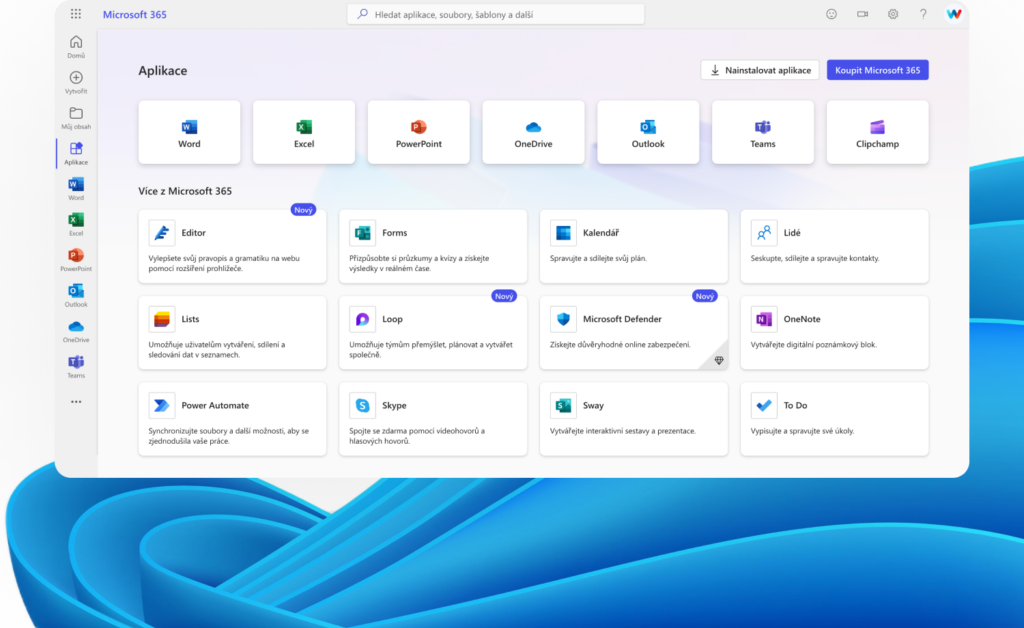Image resolution: width=1024 pixels, height=628 pixels.
Task: Click the Nový badge on Loop card
Action: (504, 296)
